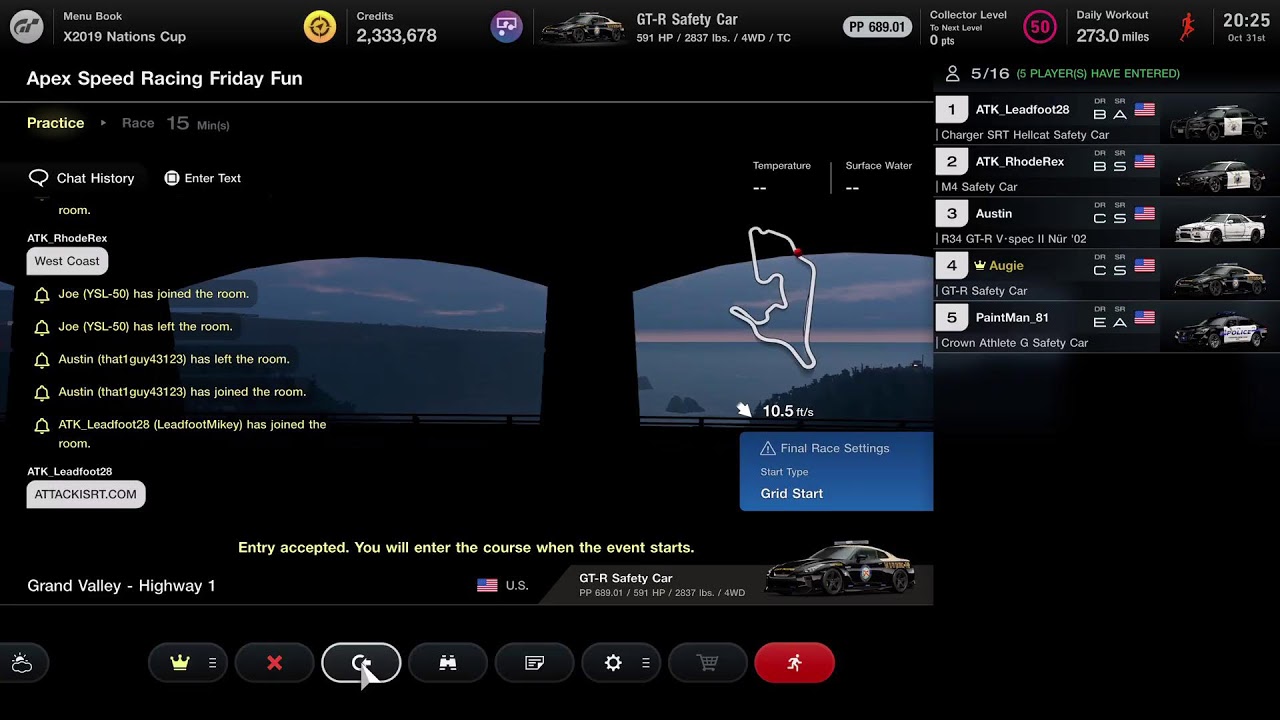
Task: Click the Temperature readout
Action: tap(782, 177)
